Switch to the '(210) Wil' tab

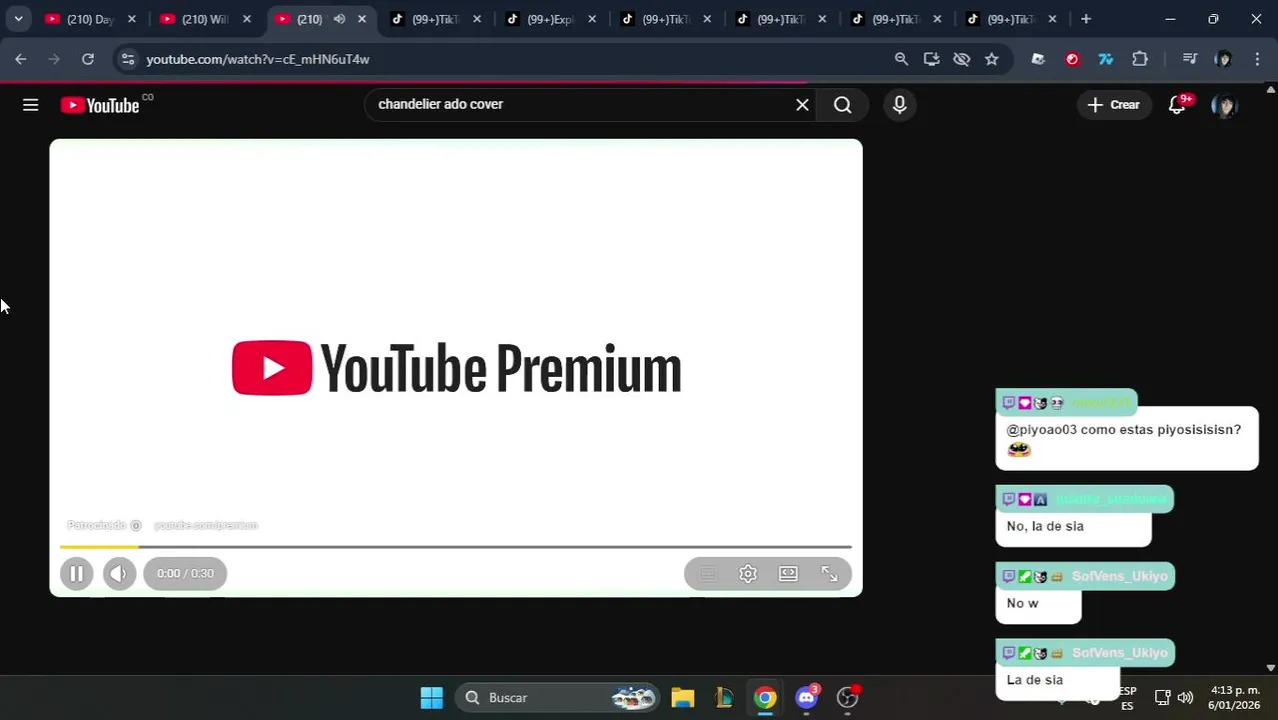tap(206, 19)
